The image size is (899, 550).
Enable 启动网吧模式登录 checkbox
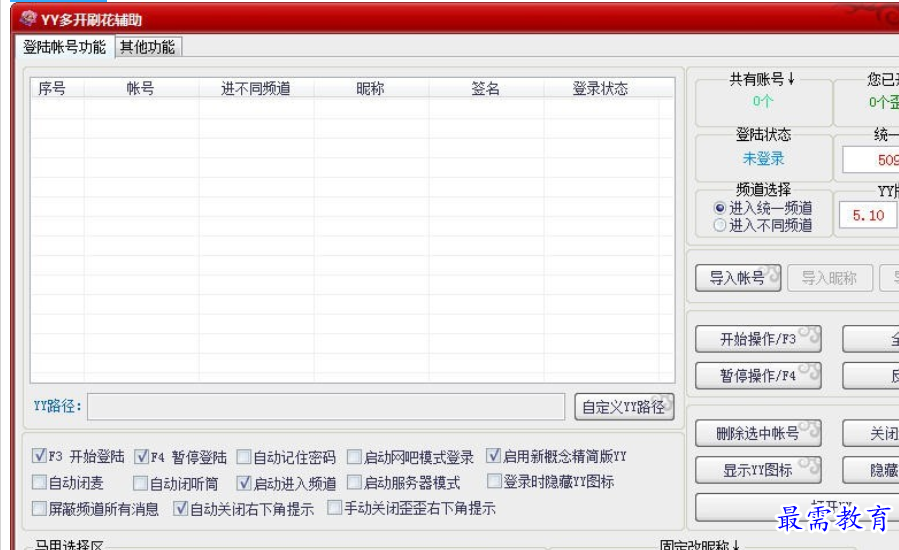[354, 457]
